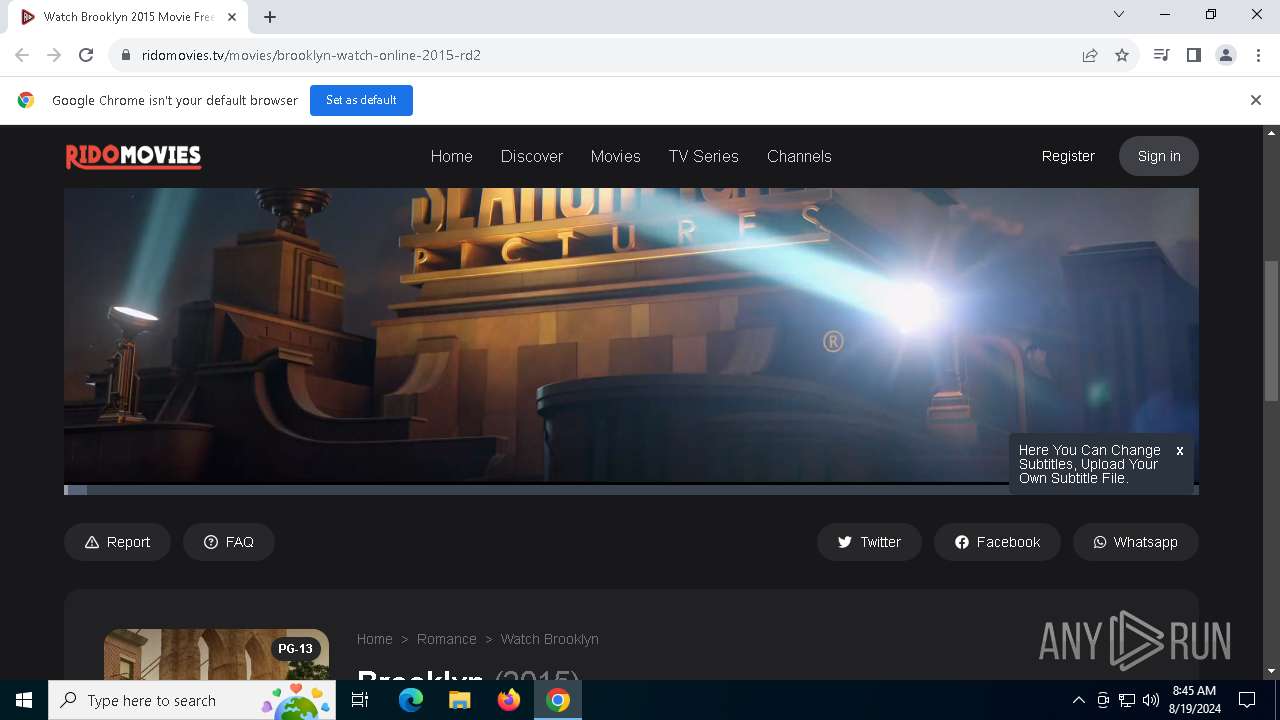
Task: Open the Channels nav item
Action: (x=799, y=156)
